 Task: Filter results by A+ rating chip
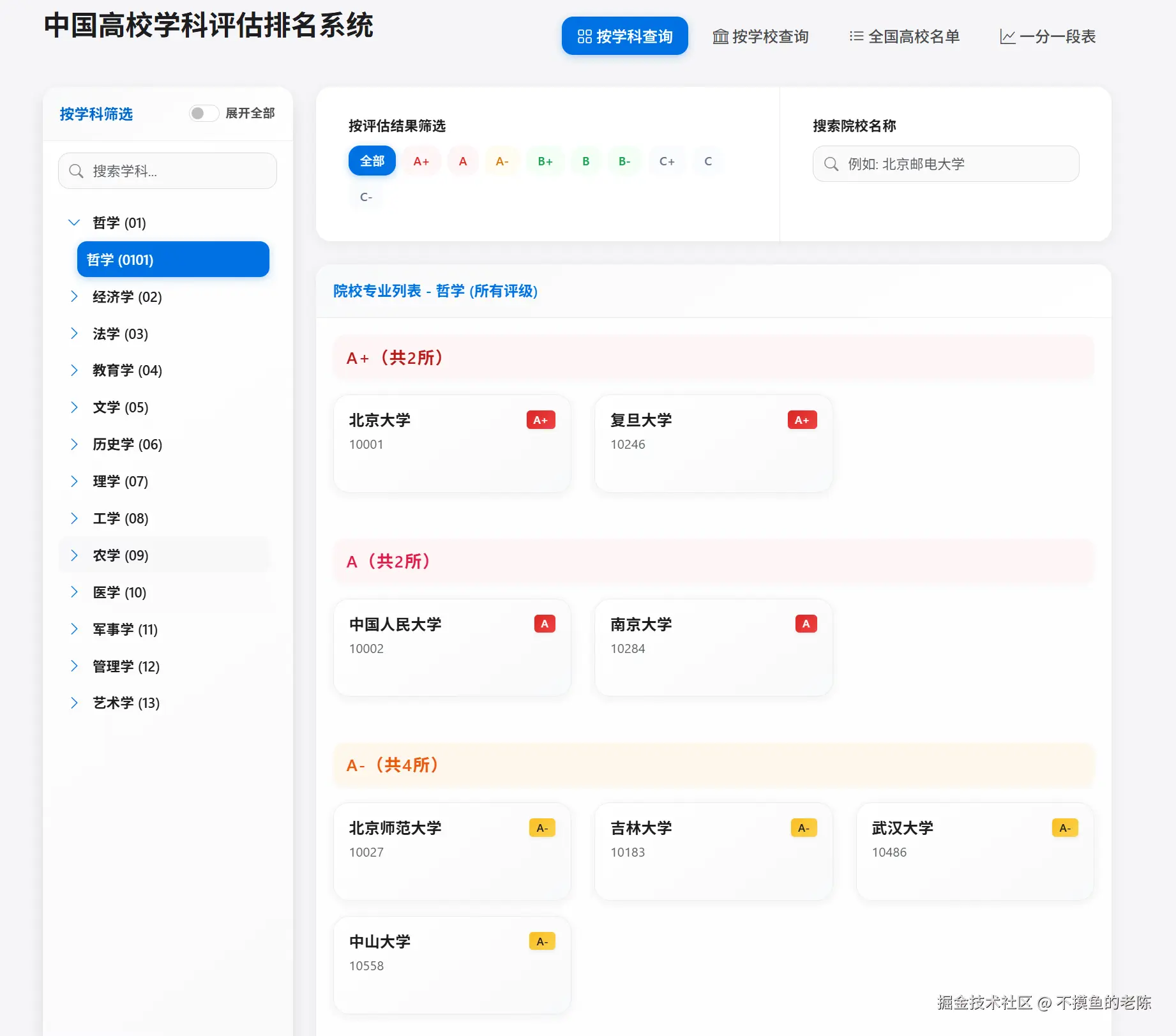pos(421,161)
